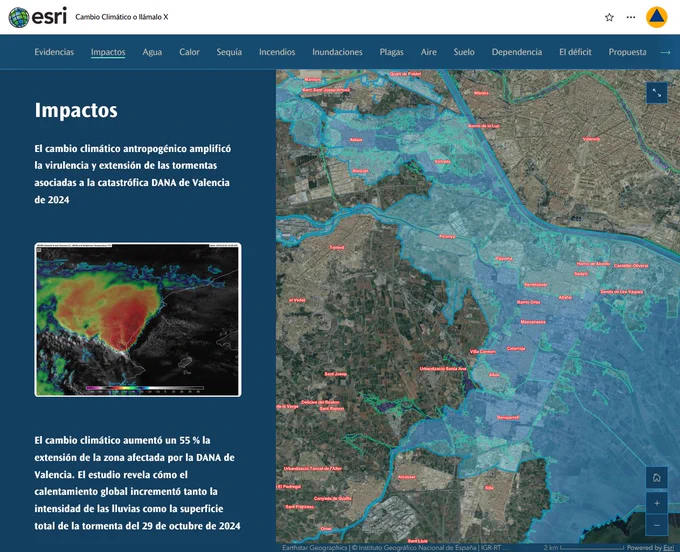Viewport: 680px width, 552px height.
Task: Favorite the story with the star icon
Action: 609,17
